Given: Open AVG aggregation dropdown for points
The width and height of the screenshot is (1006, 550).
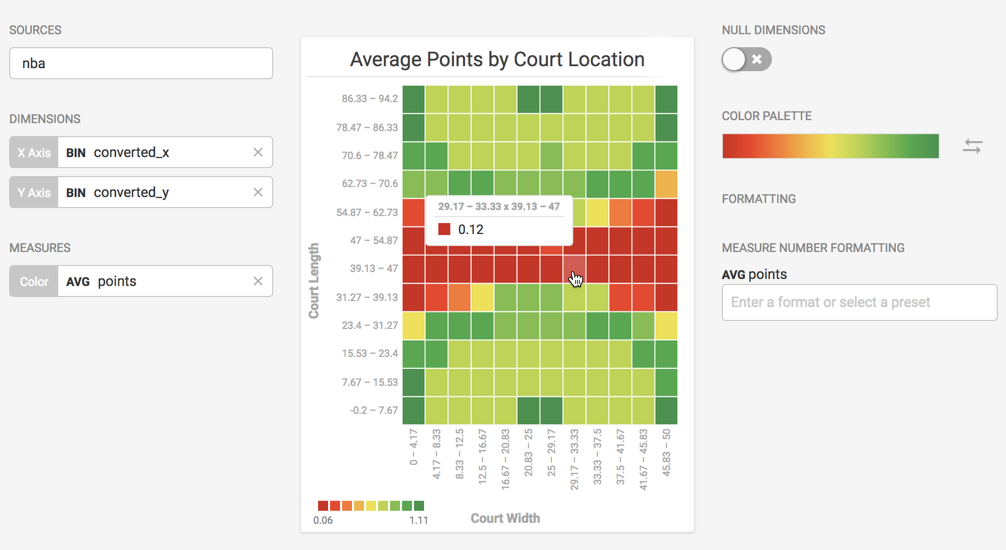Looking at the screenshot, I should pyautogui.click(x=77, y=281).
